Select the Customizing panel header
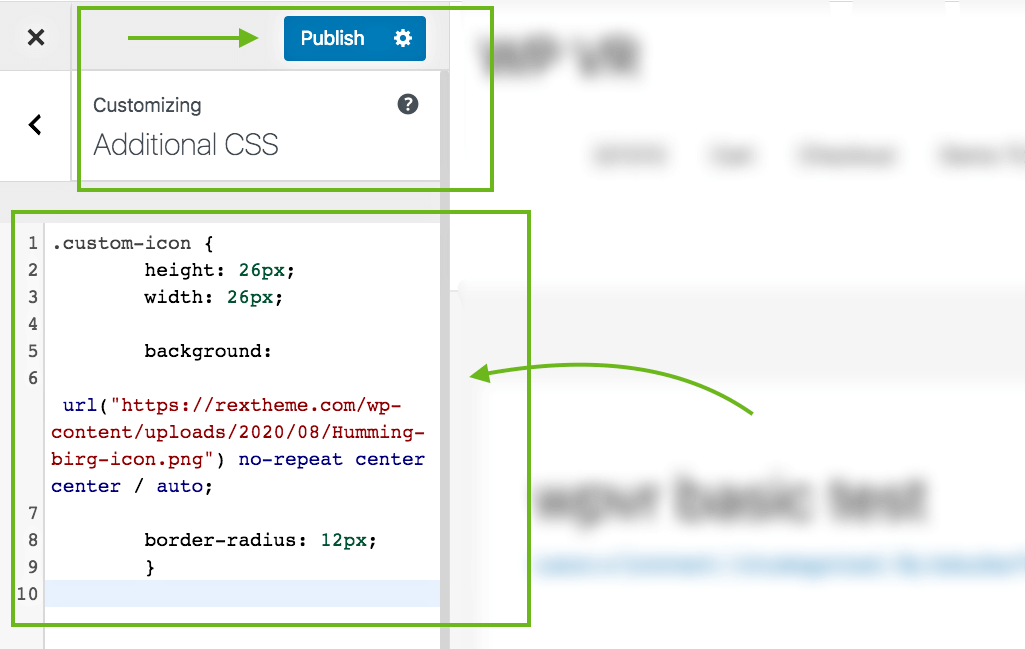 click(250, 125)
